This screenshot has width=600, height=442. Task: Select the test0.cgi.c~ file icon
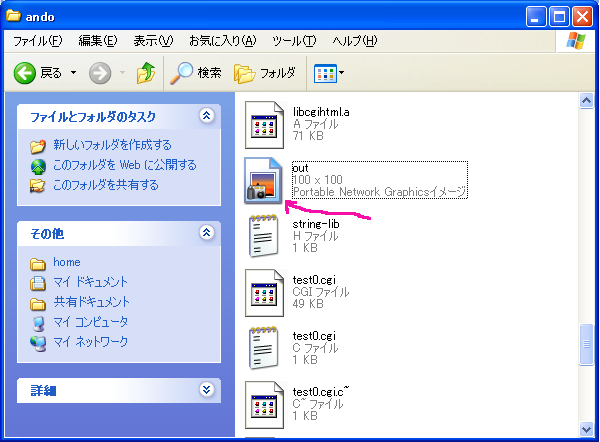click(x=264, y=405)
